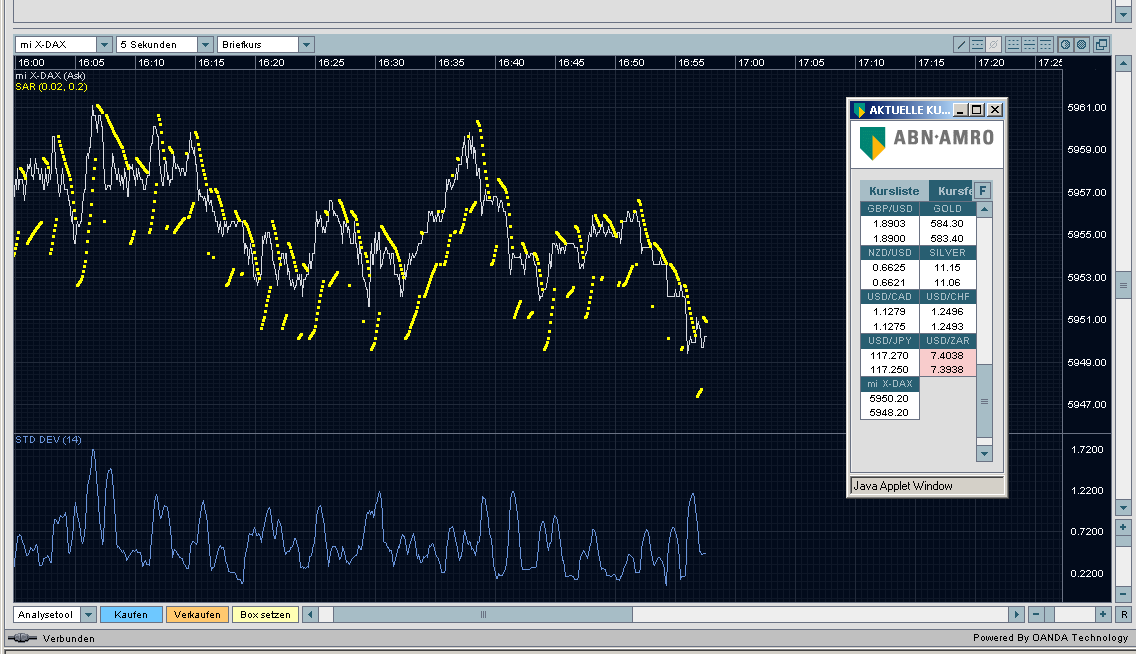This screenshot has width=1136, height=654.
Task: Select line style with solid top line
Action: click(x=1045, y=44)
